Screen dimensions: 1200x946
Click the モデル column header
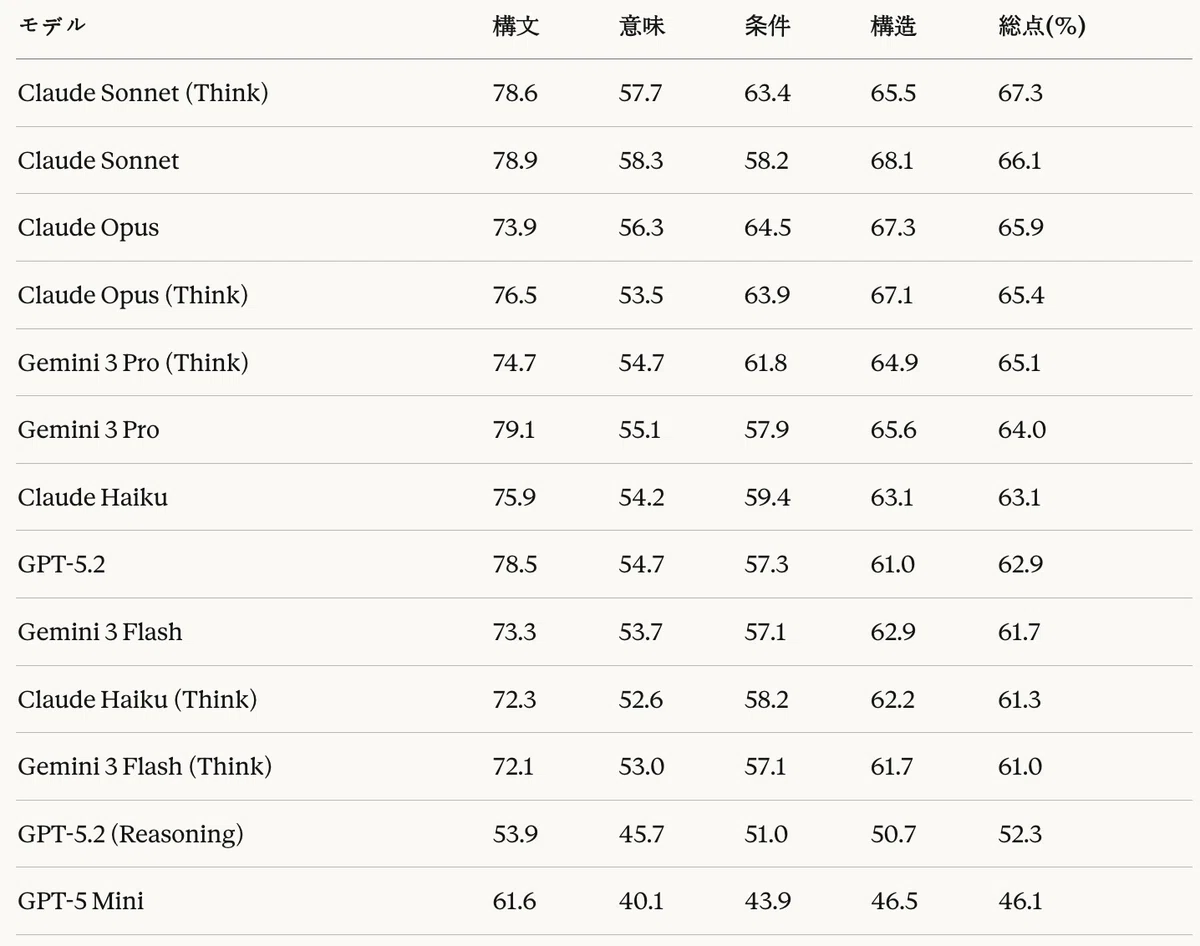tap(52, 27)
